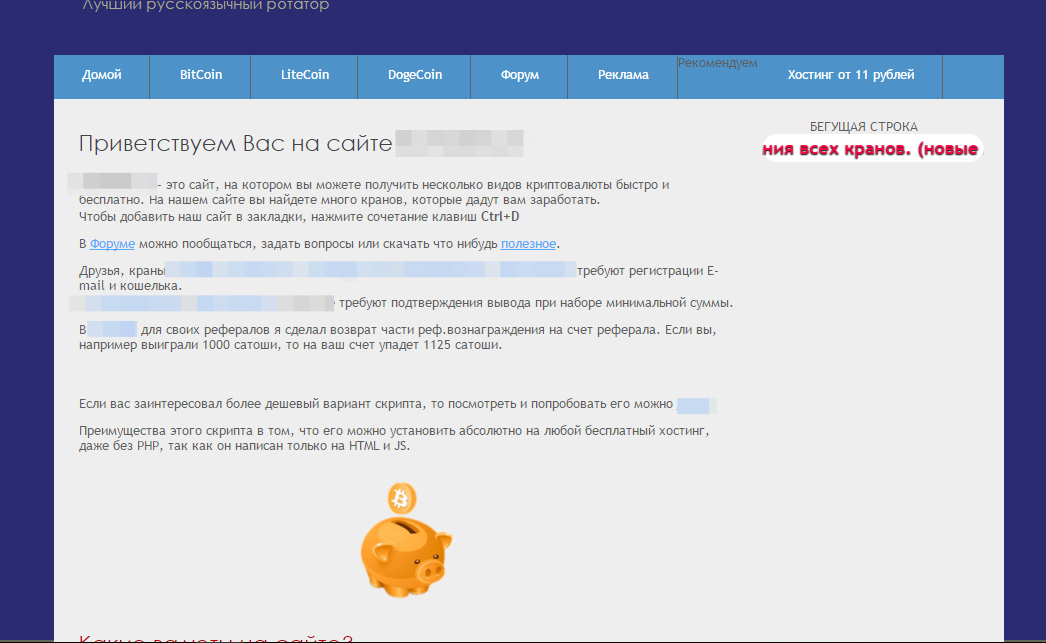
Task: Follow the Форуме link in the text
Action: (x=112, y=244)
